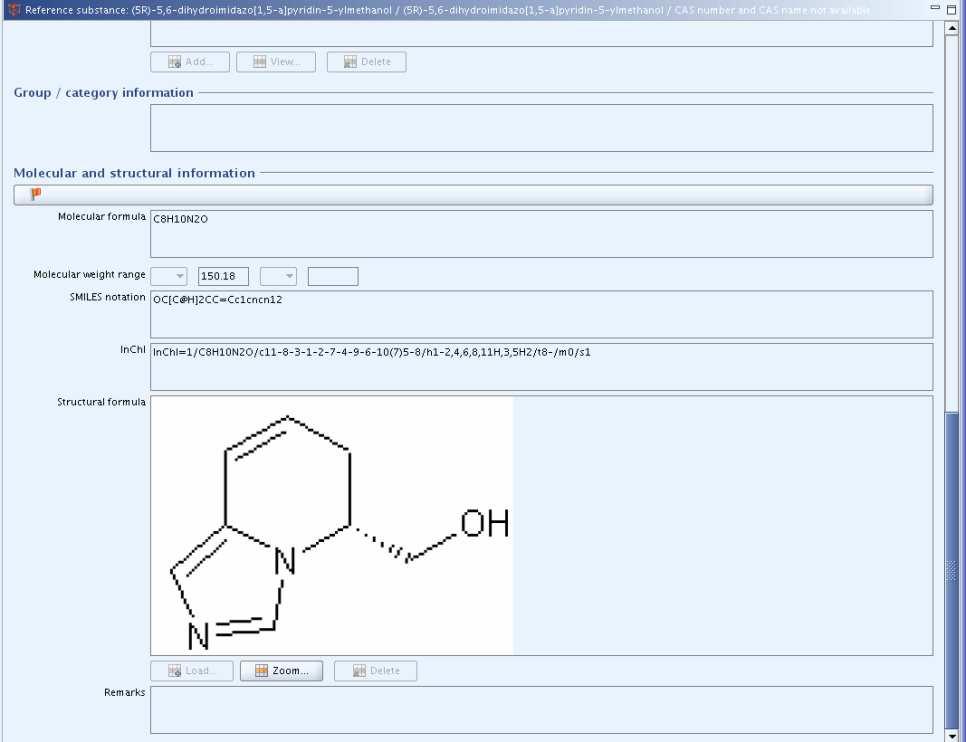Image resolution: width=966 pixels, height=742 pixels.
Task: Click the Group / category information heading
Action: pyautogui.click(x=104, y=92)
